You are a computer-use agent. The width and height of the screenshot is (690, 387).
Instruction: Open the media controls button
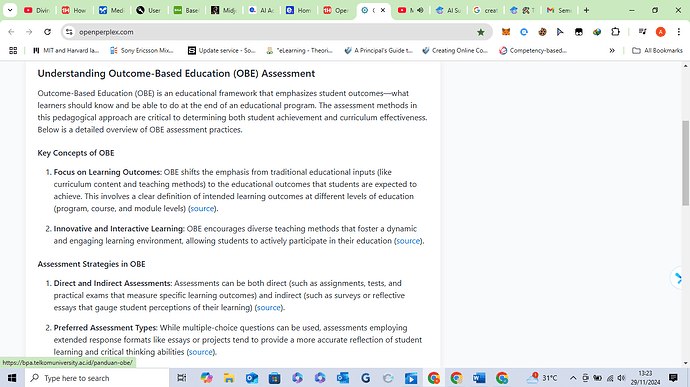(x=642, y=32)
